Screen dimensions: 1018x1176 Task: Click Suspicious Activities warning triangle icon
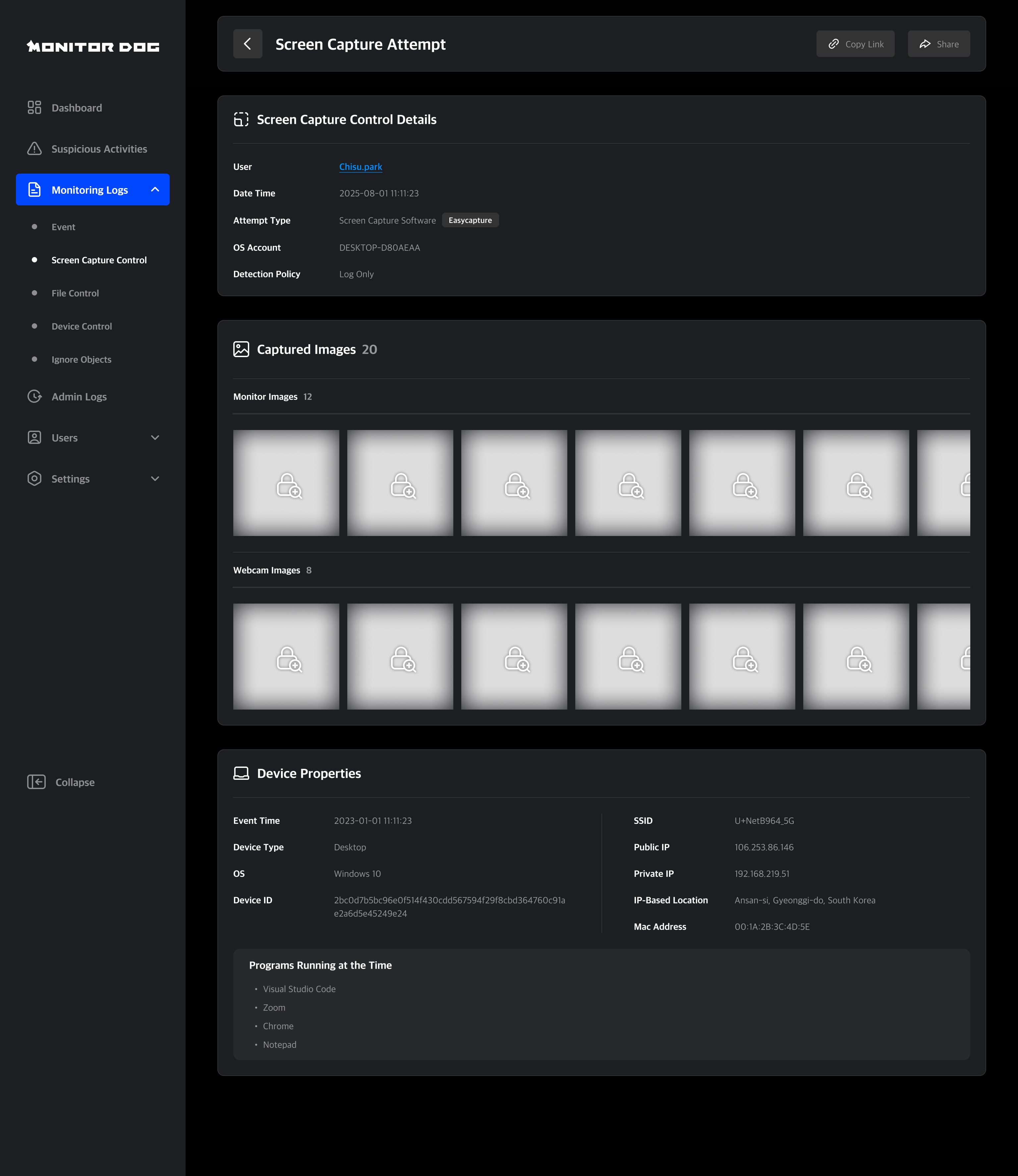34,149
